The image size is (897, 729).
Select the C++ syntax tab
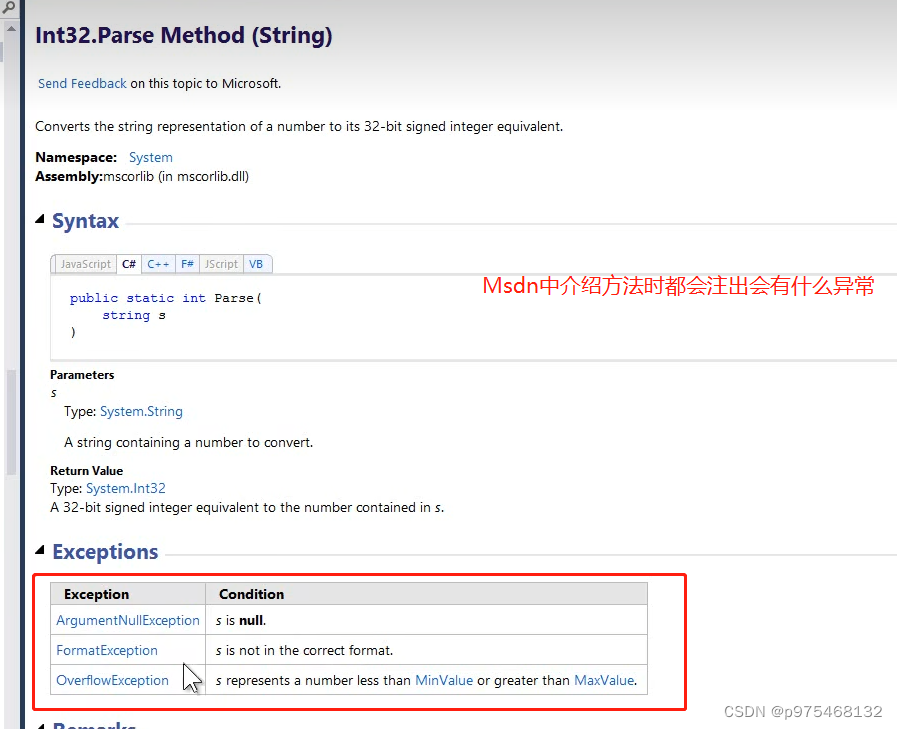[x=158, y=264]
